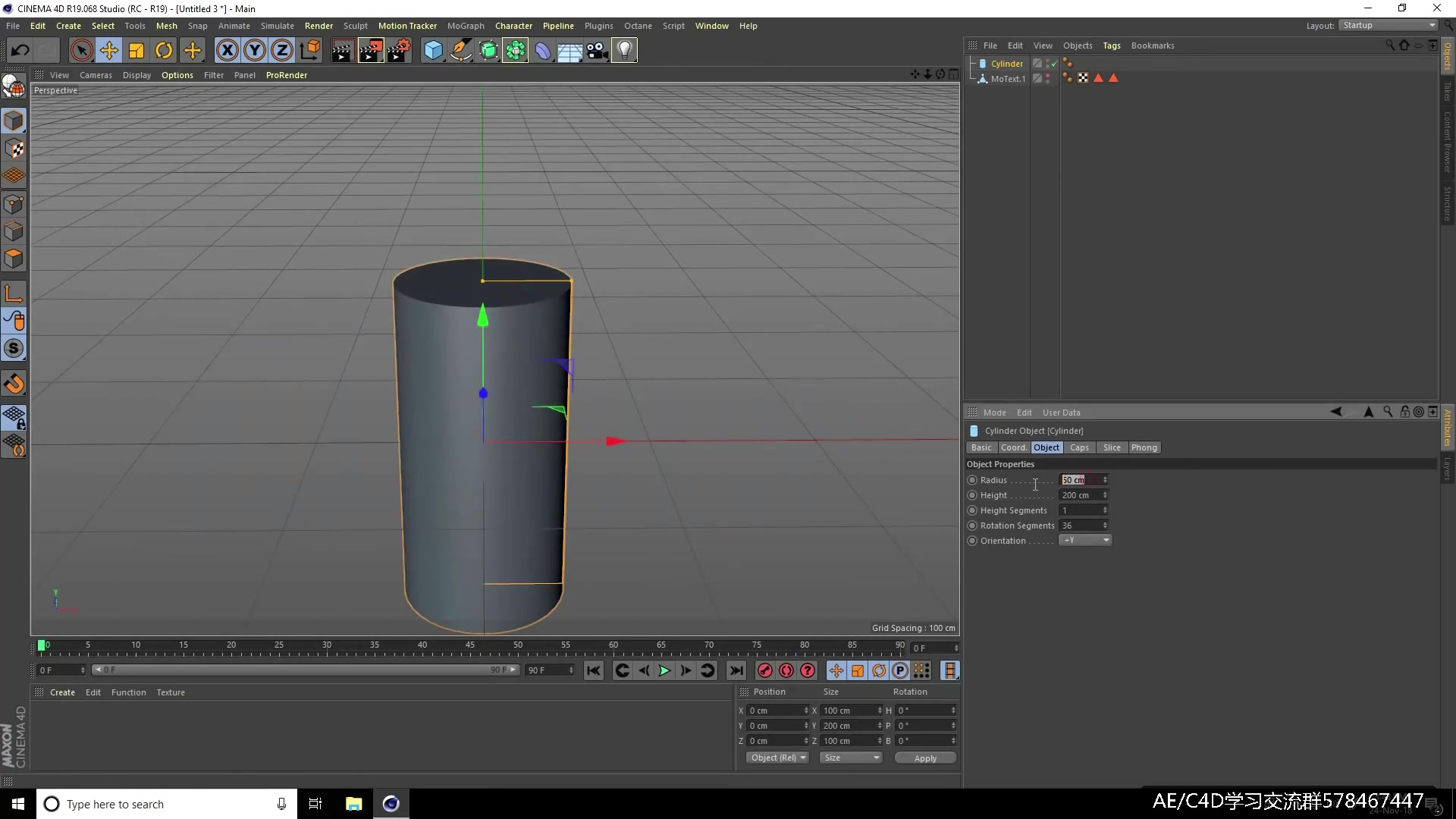Viewport: 1456px width, 819px height.
Task: Select the Cube primitive icon
Action: [433, 50]
